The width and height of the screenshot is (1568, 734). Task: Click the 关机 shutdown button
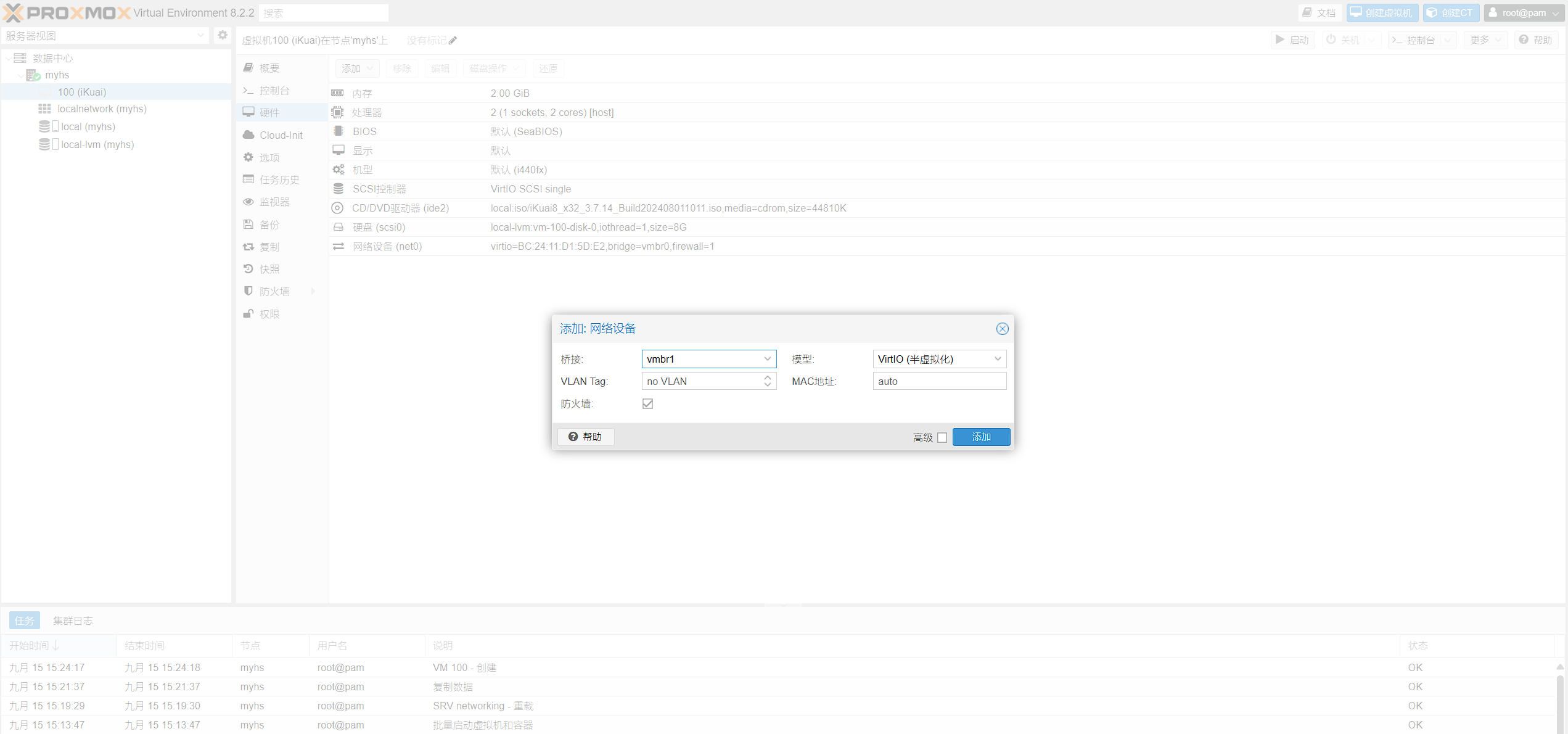tap(1343, 40)
